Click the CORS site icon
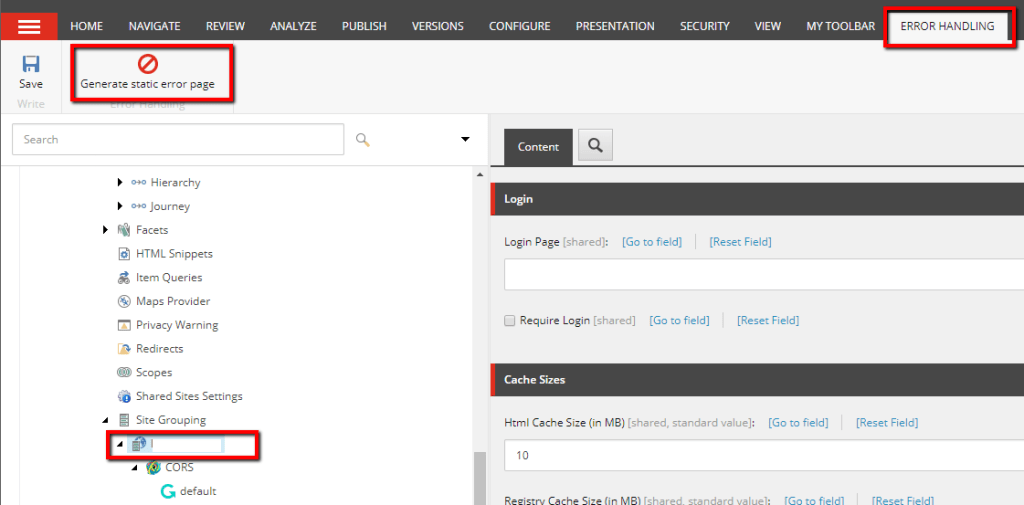This screenshot has height=505, width=1024. (153, 467)
